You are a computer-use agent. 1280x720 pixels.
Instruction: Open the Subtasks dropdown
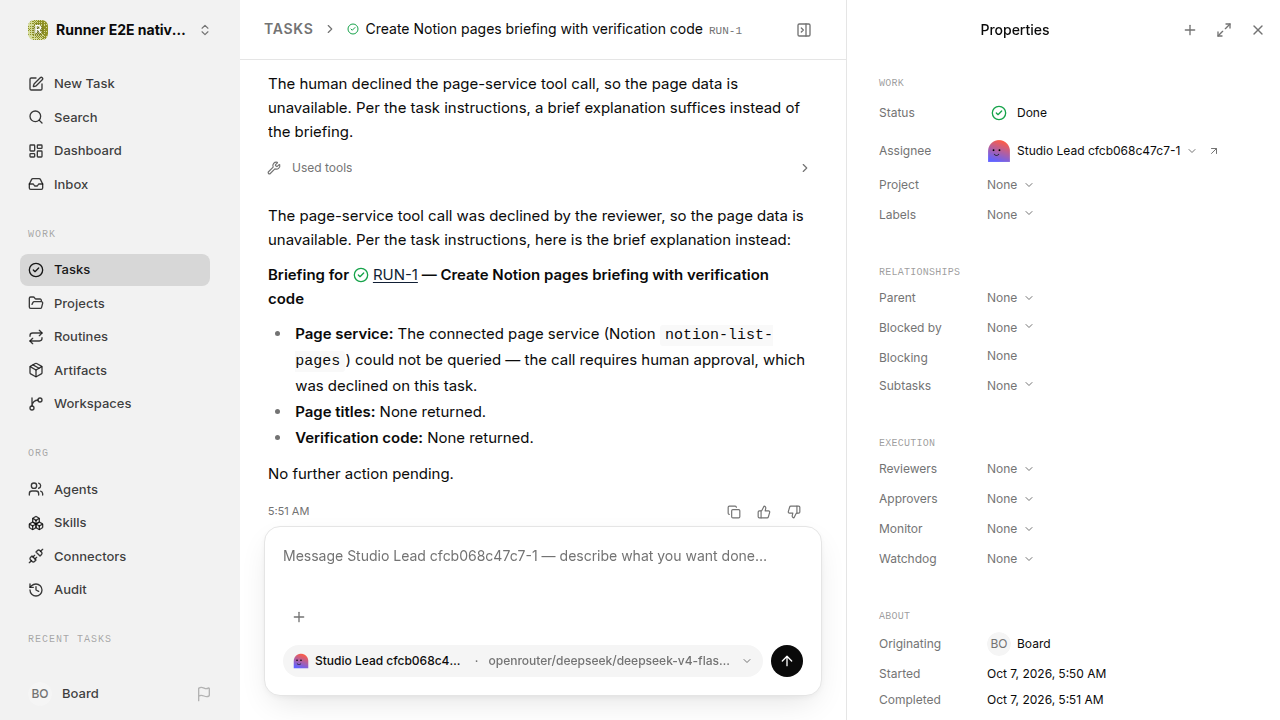click(x=1010, y=386)
